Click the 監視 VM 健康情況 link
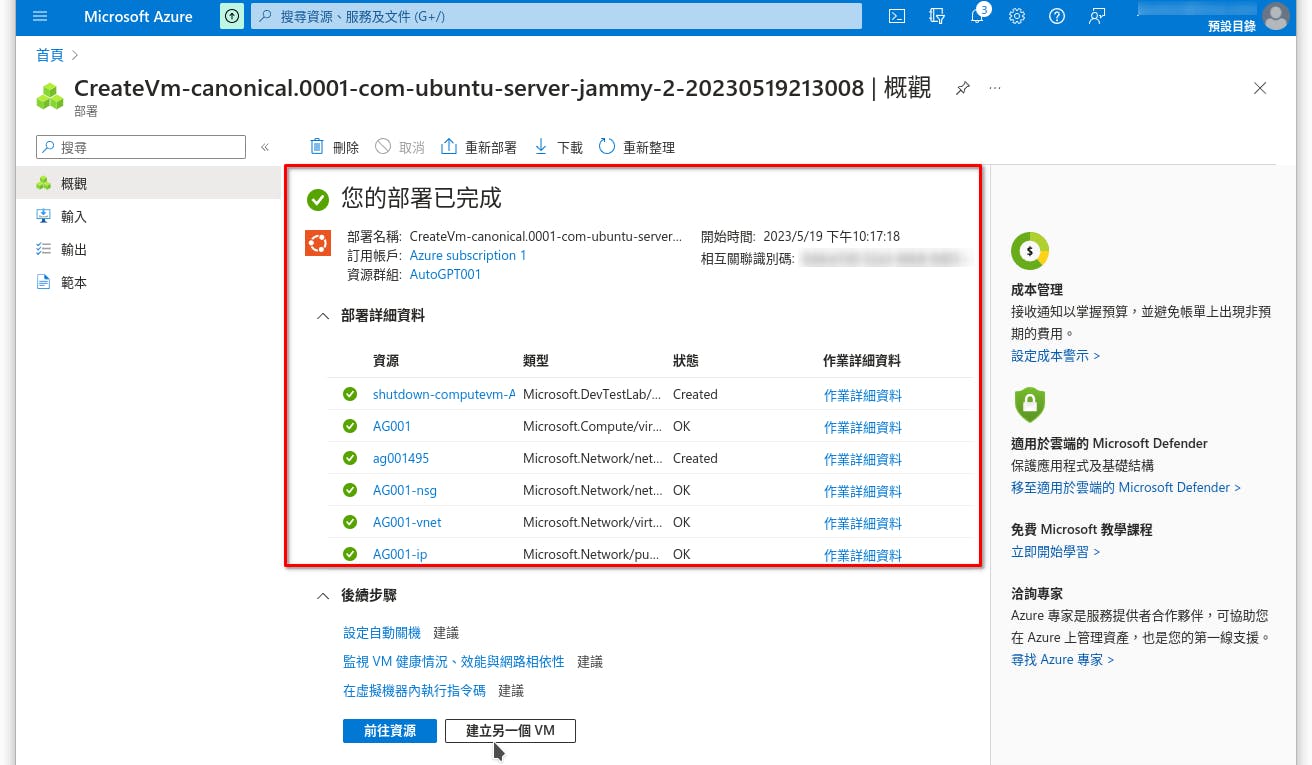Viewport: 1312px width, 765px height. pyautogui.click(x=454, y=662)
